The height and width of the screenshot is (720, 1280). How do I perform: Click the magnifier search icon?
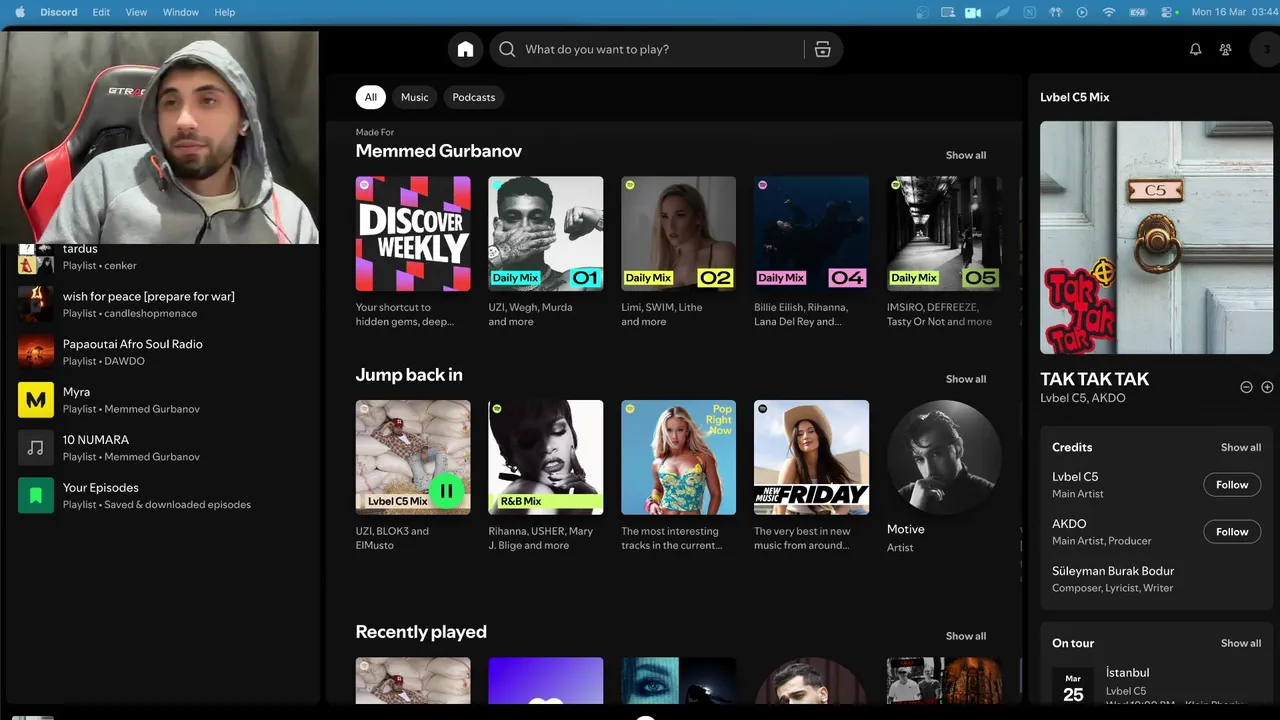coord(507,49)
